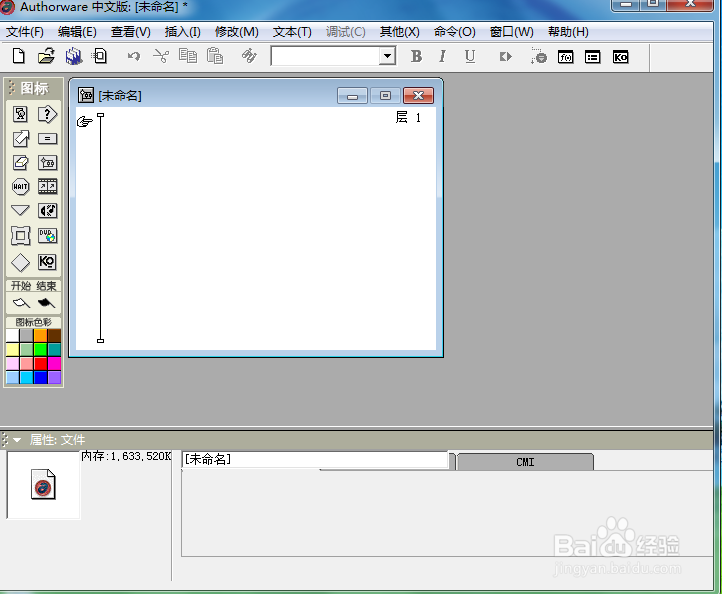Click the Find toolbar icon
Screen dimensions: 722x594
point(249,56)
